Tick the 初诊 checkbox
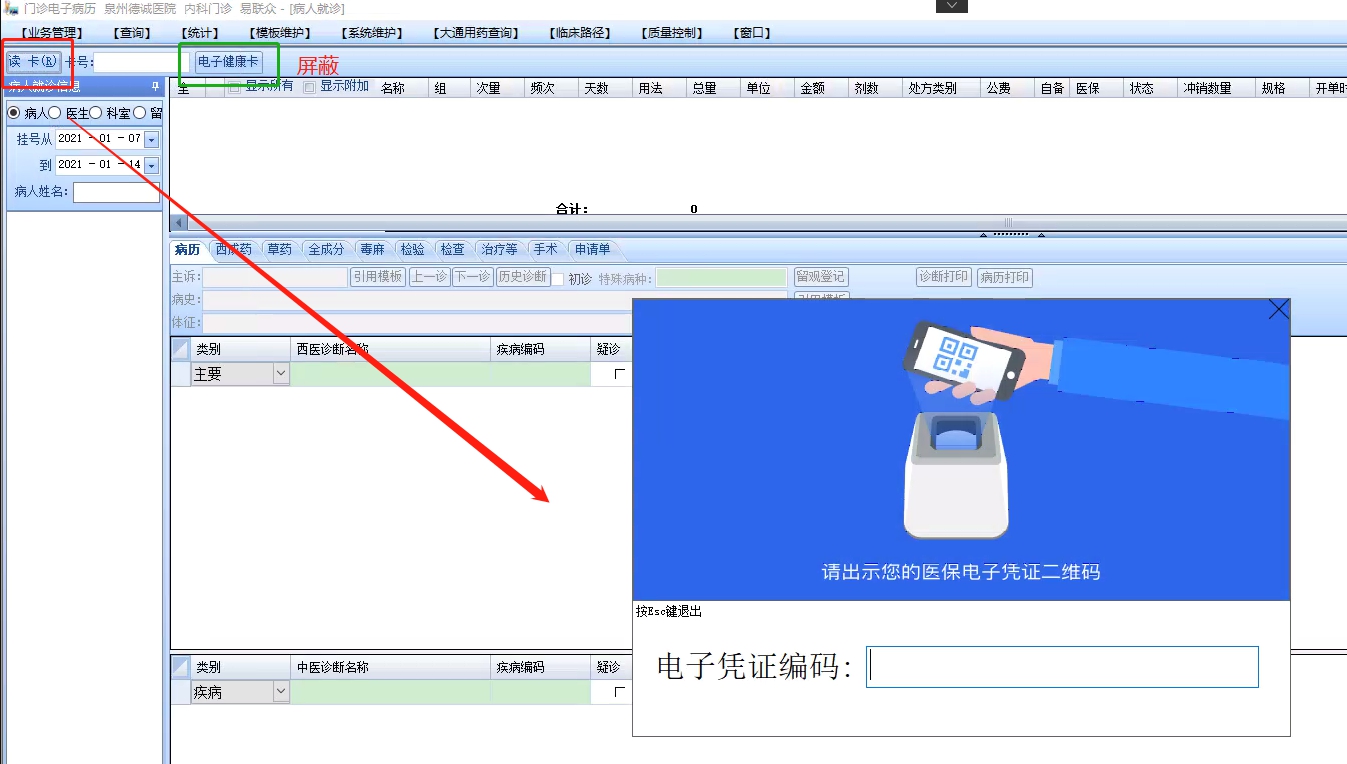 point(558,279)
